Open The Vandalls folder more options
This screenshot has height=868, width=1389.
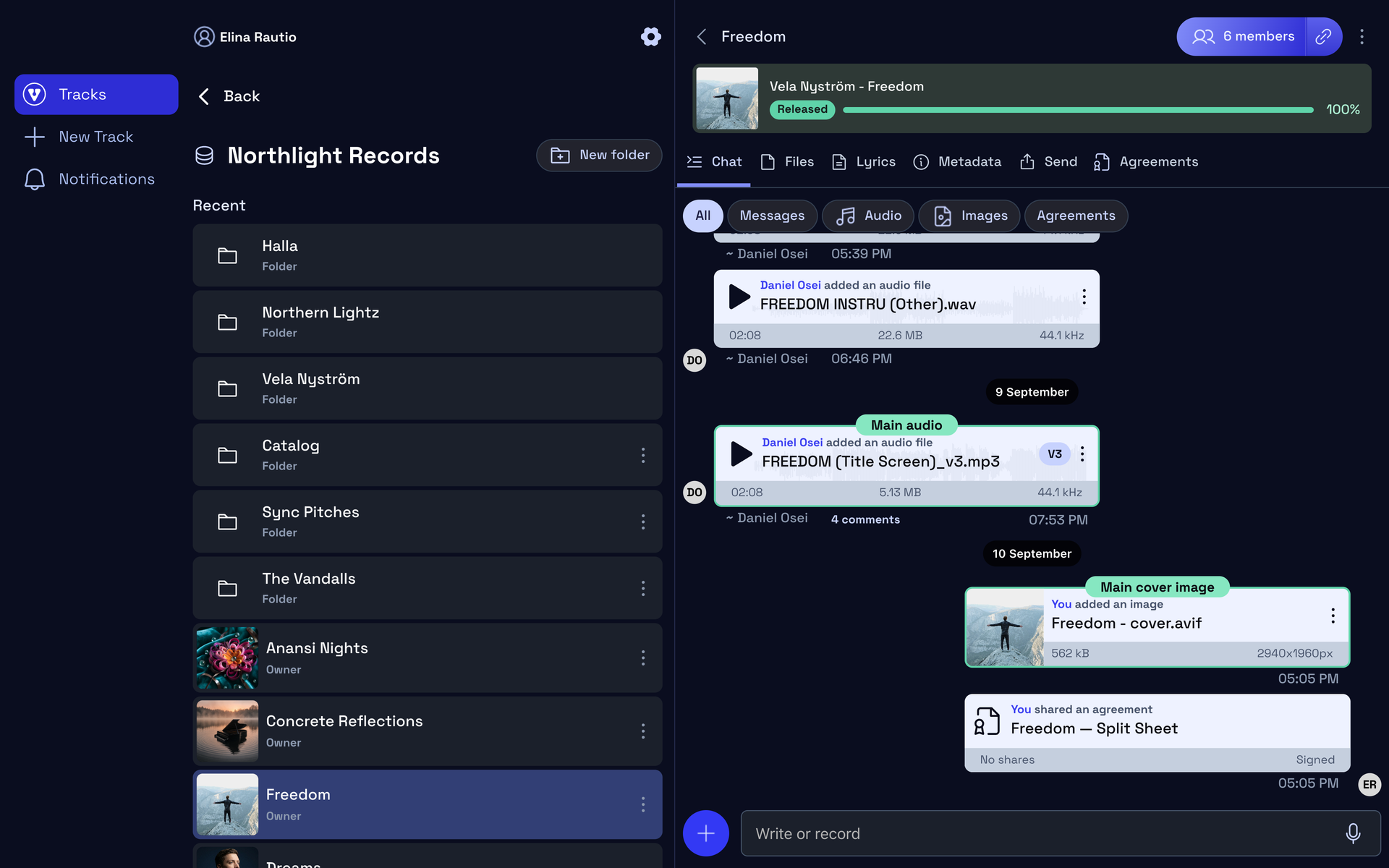click(642, 588)
